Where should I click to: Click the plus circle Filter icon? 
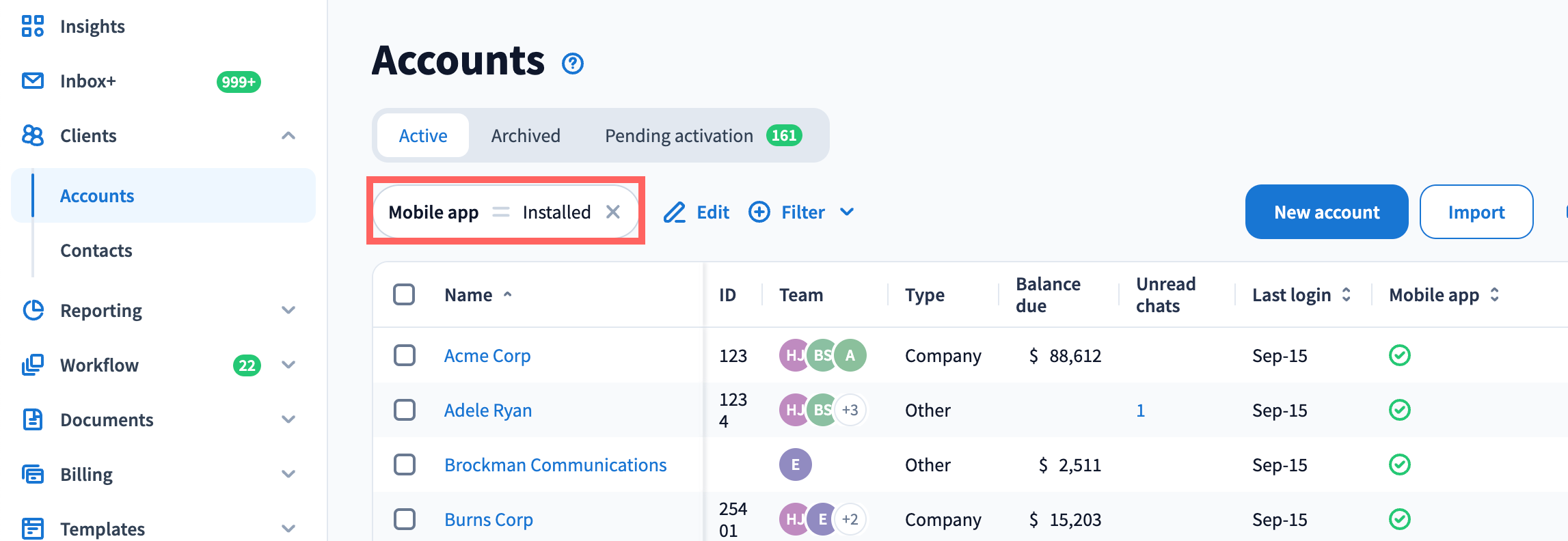[x=759, y=212]
